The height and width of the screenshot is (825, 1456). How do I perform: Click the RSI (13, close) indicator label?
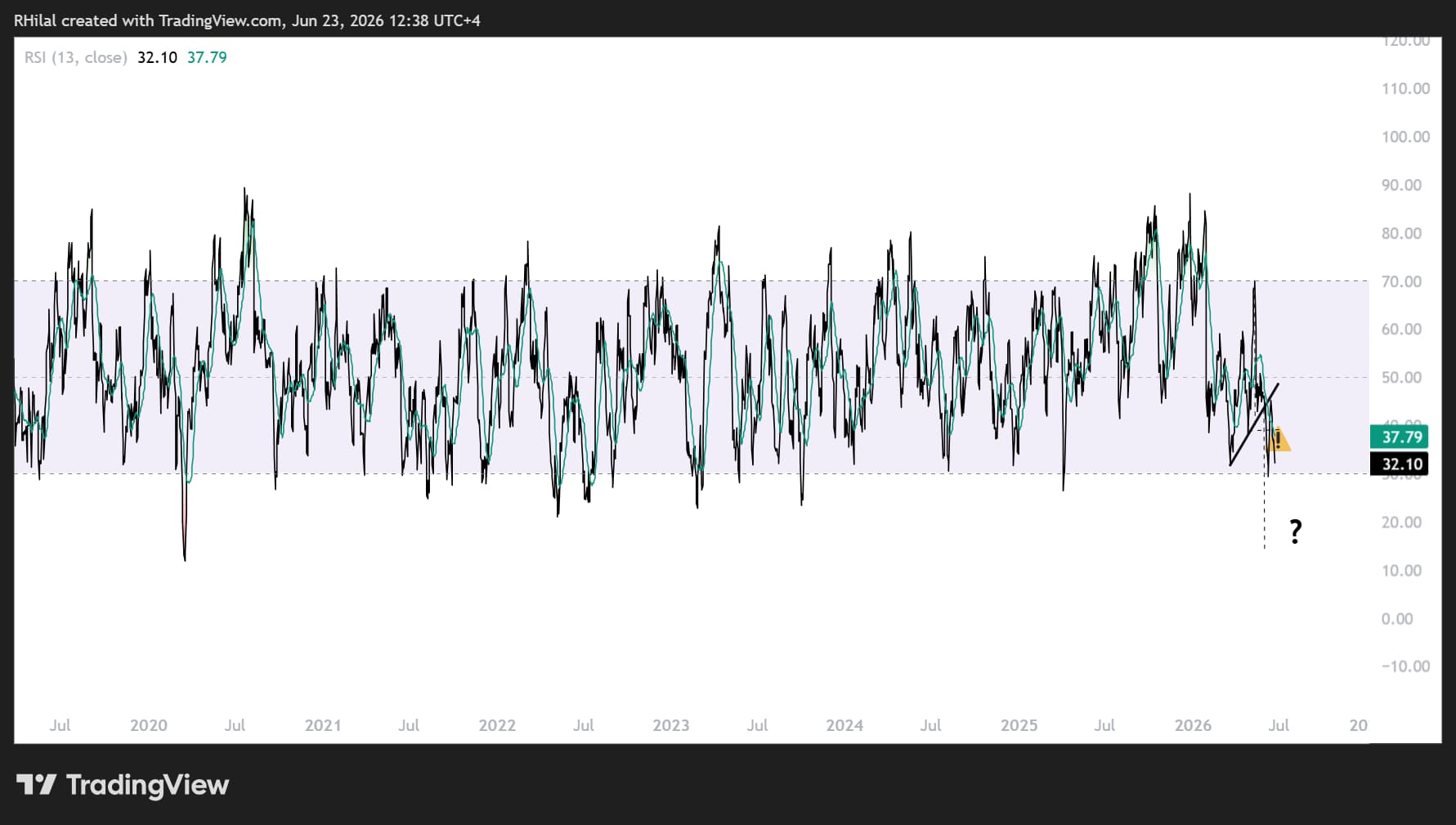pos(75,57)
